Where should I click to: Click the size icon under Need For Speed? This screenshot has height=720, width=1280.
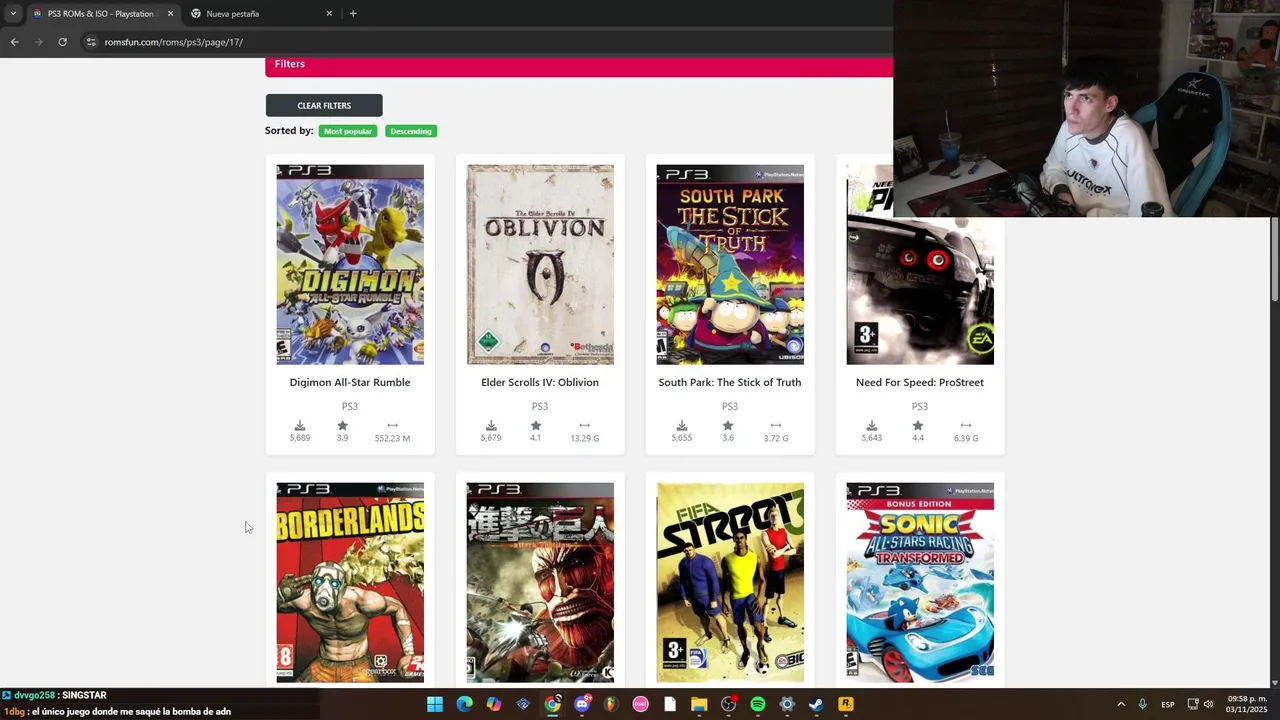(x=966, y=426)
